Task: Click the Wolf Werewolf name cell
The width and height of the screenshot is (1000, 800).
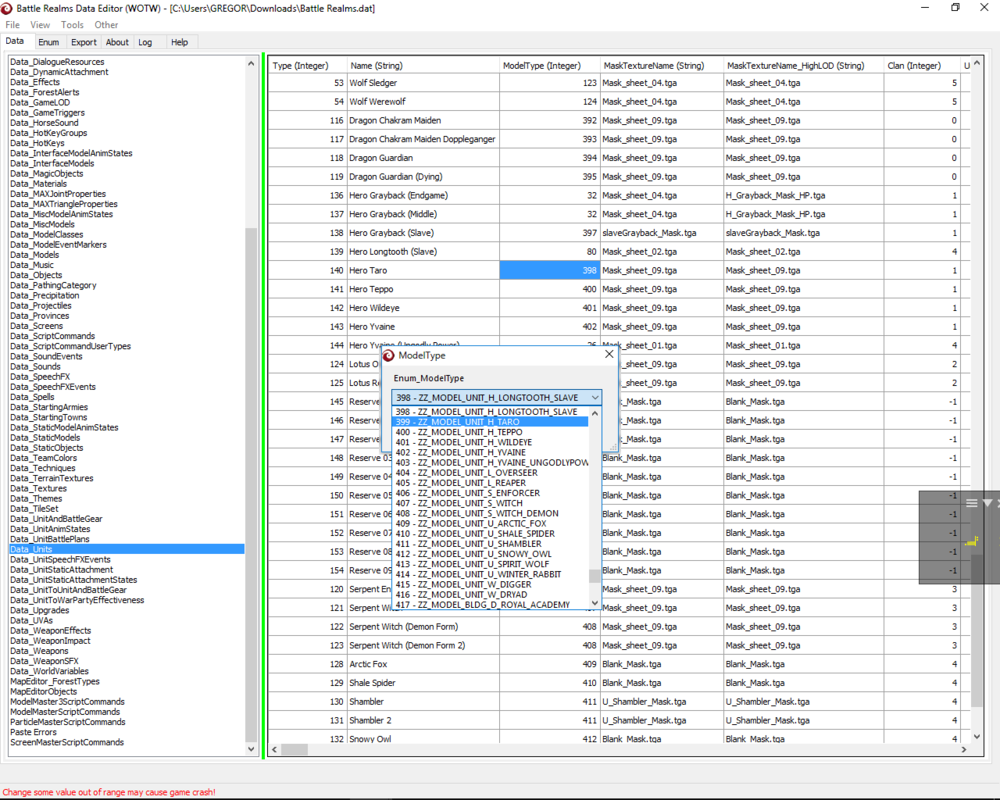Action: click(x=422, y=101)
